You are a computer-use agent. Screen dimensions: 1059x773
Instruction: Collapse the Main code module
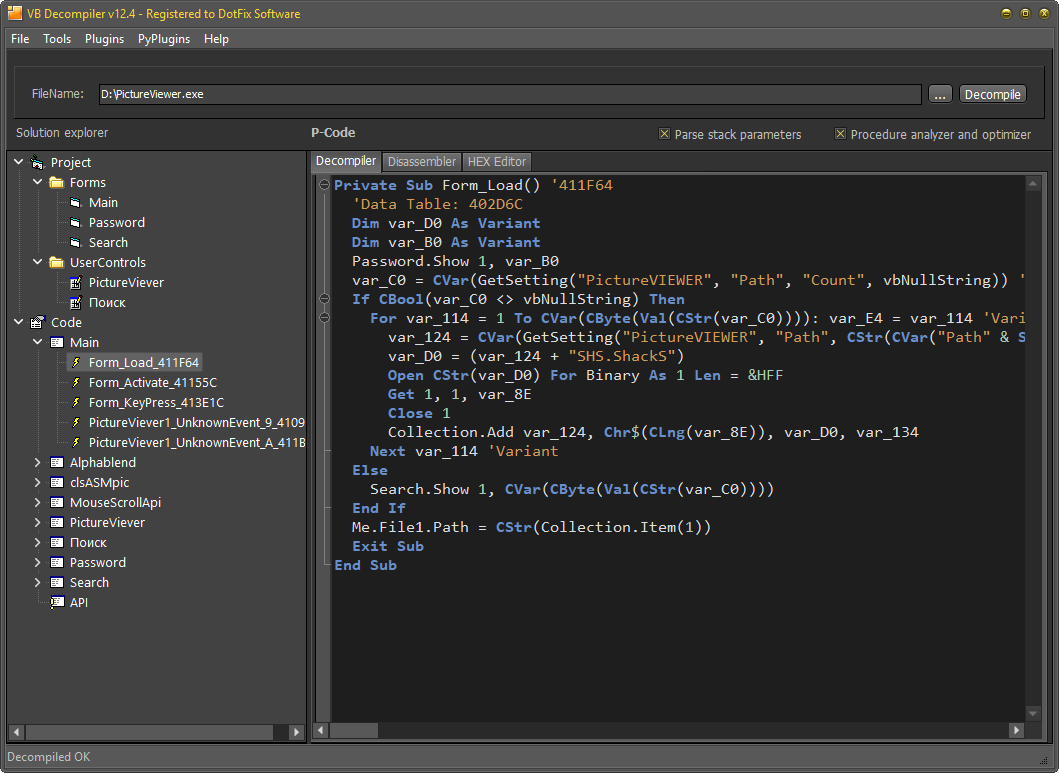(x=38, y=342)
